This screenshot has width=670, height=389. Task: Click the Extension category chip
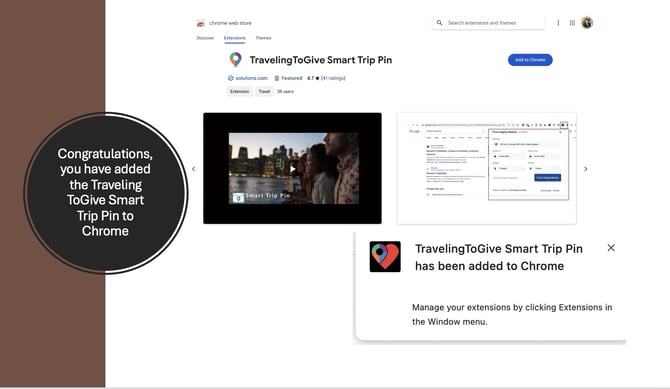click(239, 91)
